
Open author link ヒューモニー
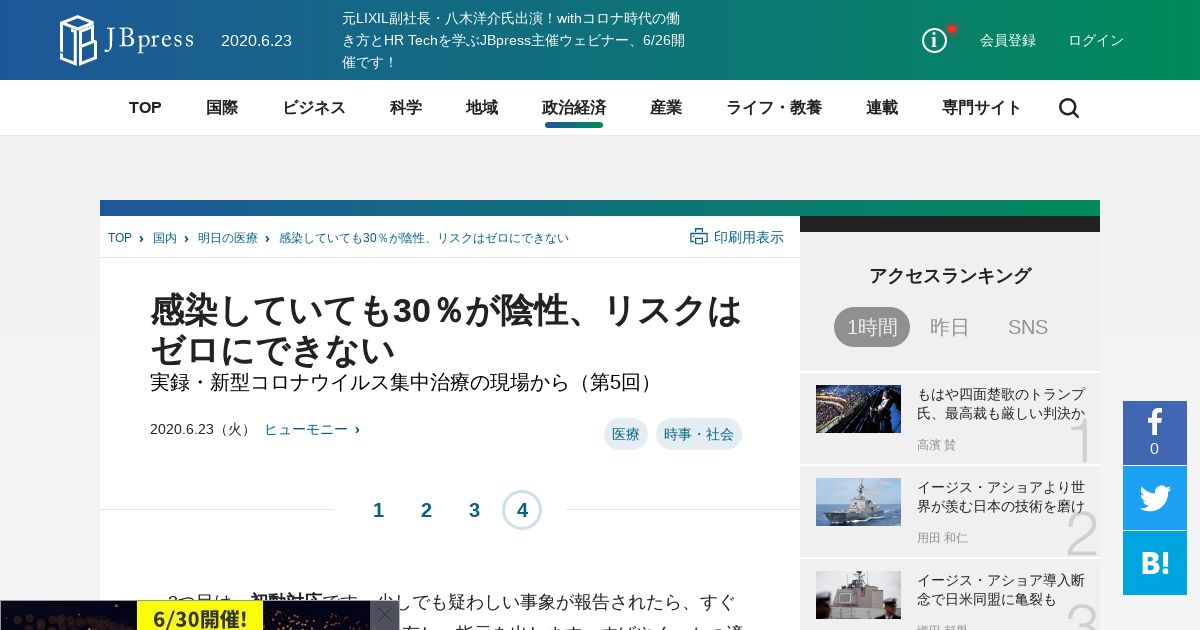coord(306,429)
